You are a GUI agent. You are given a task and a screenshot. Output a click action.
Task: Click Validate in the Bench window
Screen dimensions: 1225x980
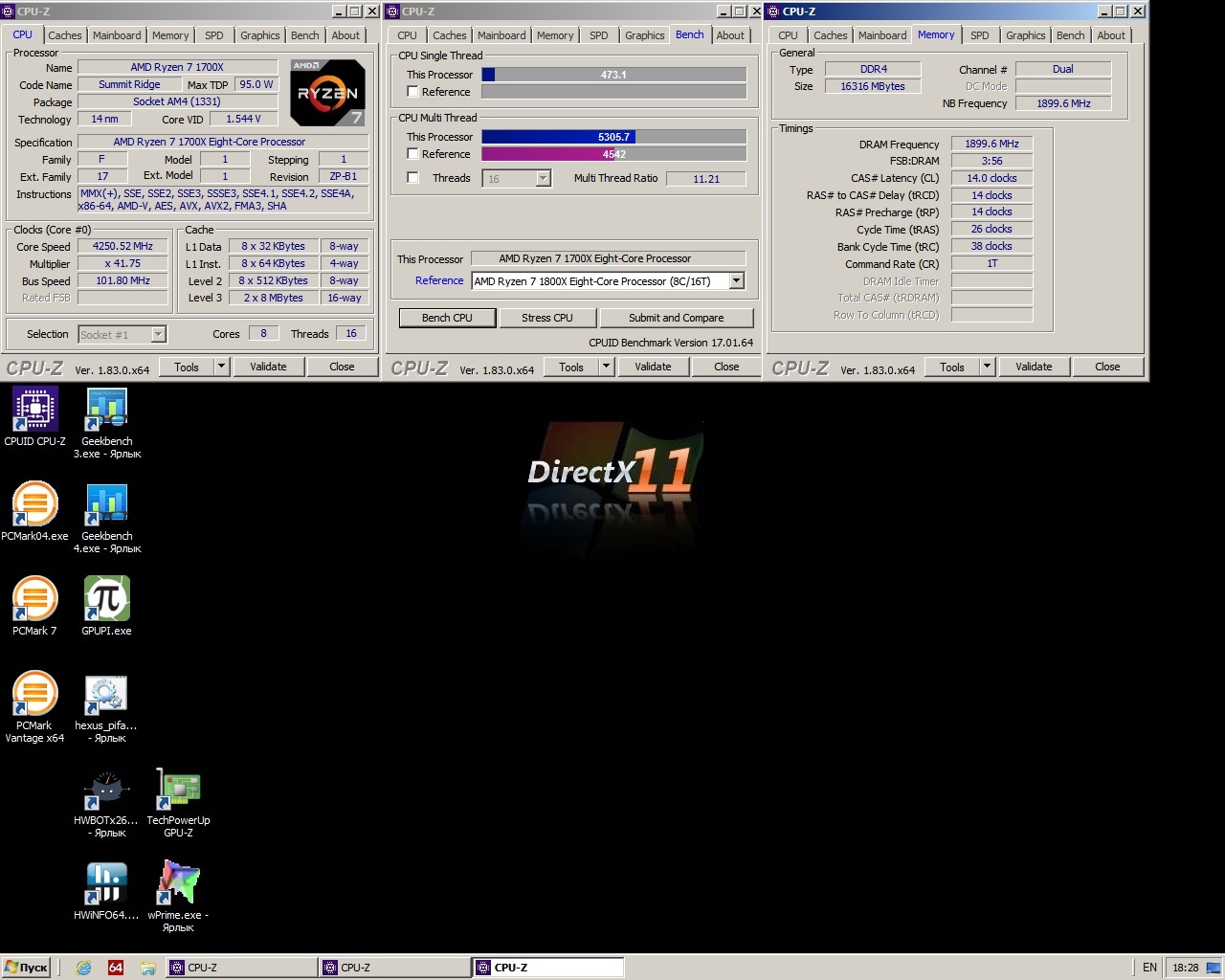(653, 367)
